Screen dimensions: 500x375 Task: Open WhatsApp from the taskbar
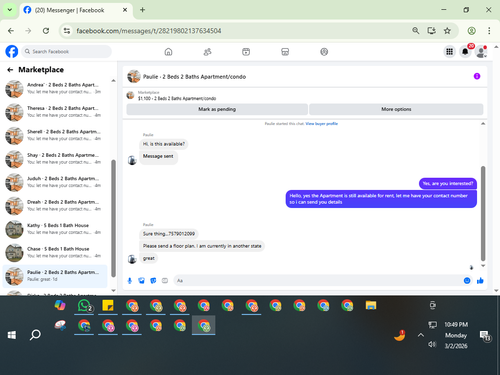pos(84,305)
